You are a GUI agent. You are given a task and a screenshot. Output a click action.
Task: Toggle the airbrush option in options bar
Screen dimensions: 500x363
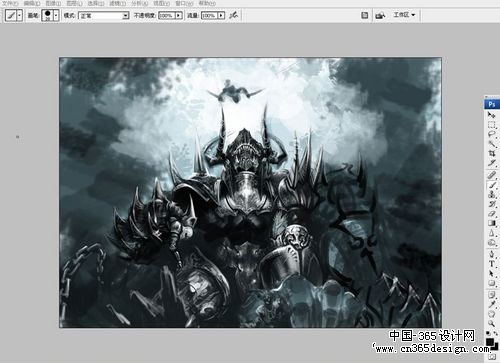tap(233, 15)
